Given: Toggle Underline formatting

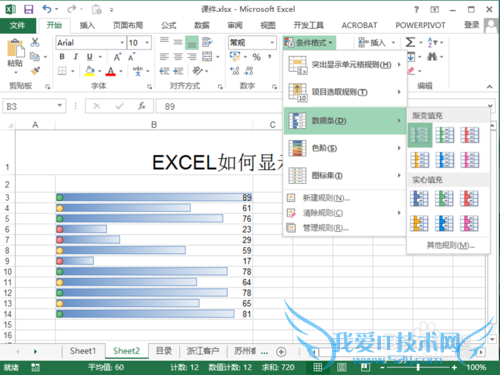Looking at the screenshot, I should [89, 57].
